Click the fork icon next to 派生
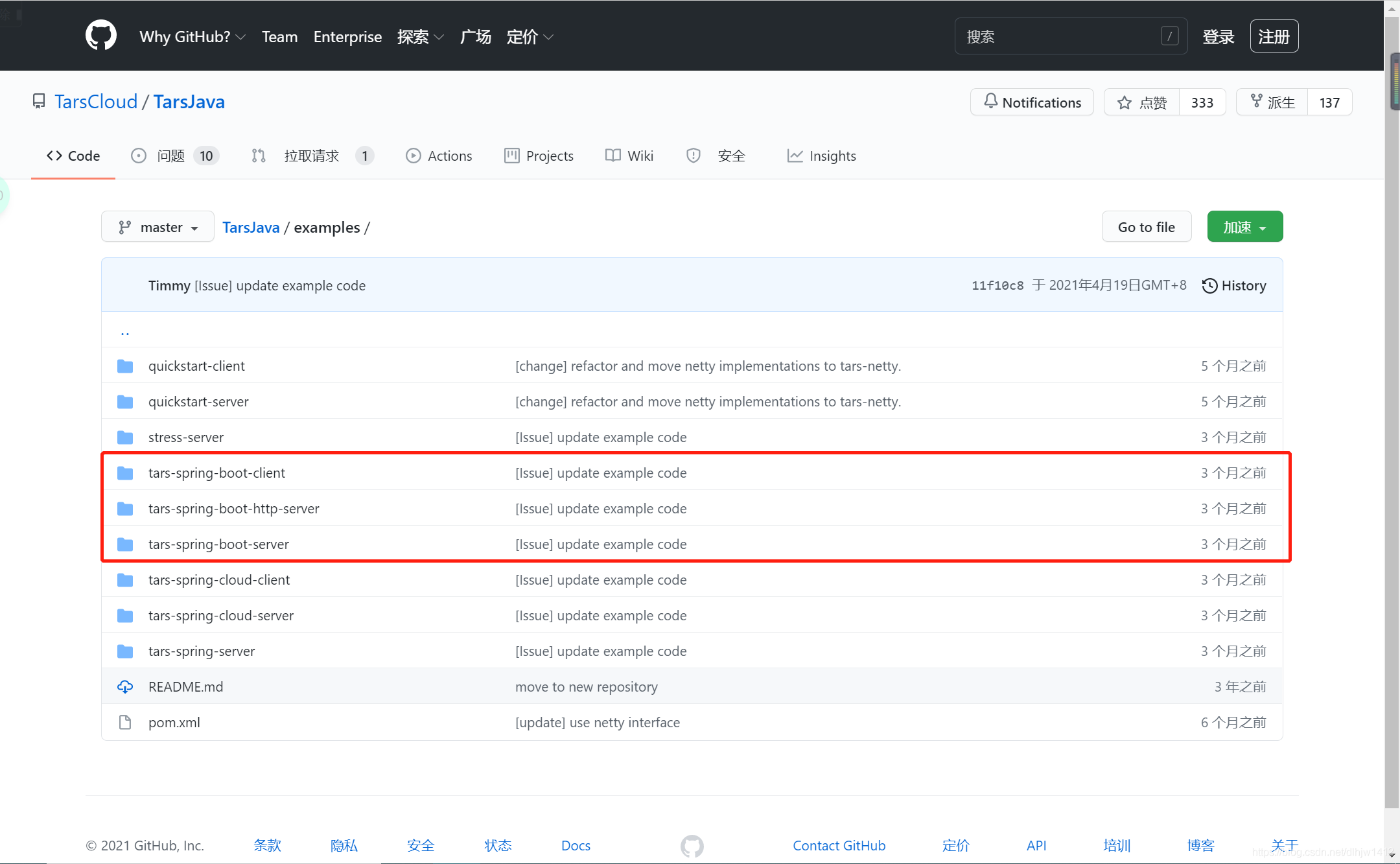Screen dimensions: 1400x864 [1257, 101]
